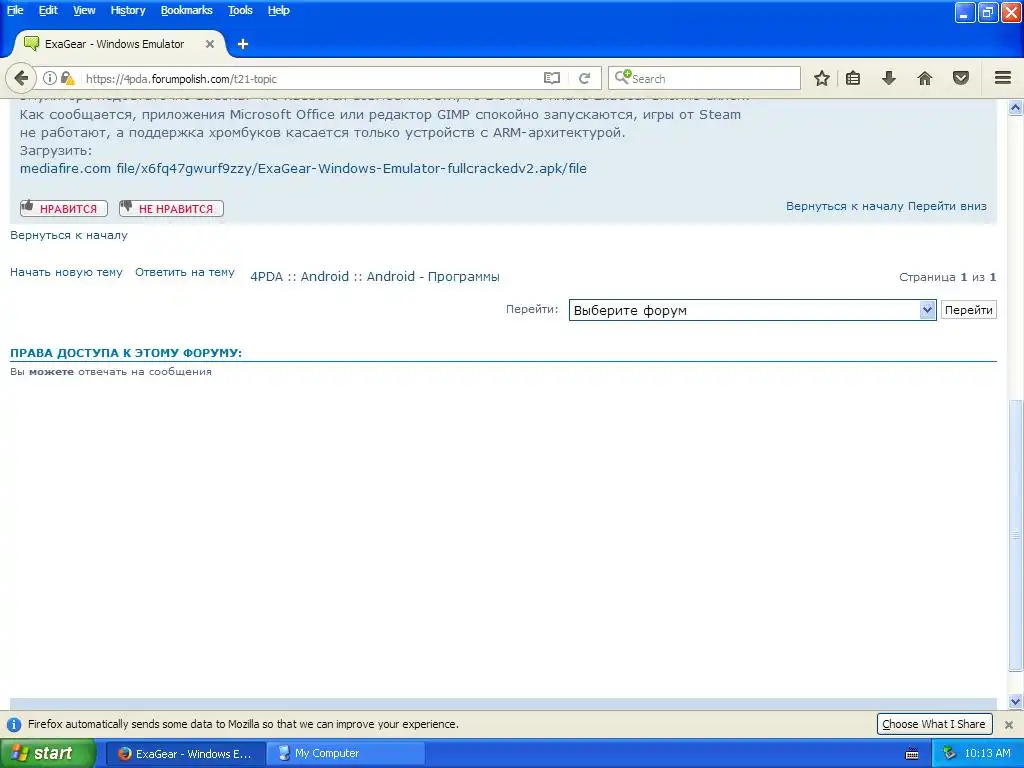The width and height of the screenshot is (1024, 768).
Task: Click Перейти вниз link
Action: pyautogui.click(x=947, y=206)
